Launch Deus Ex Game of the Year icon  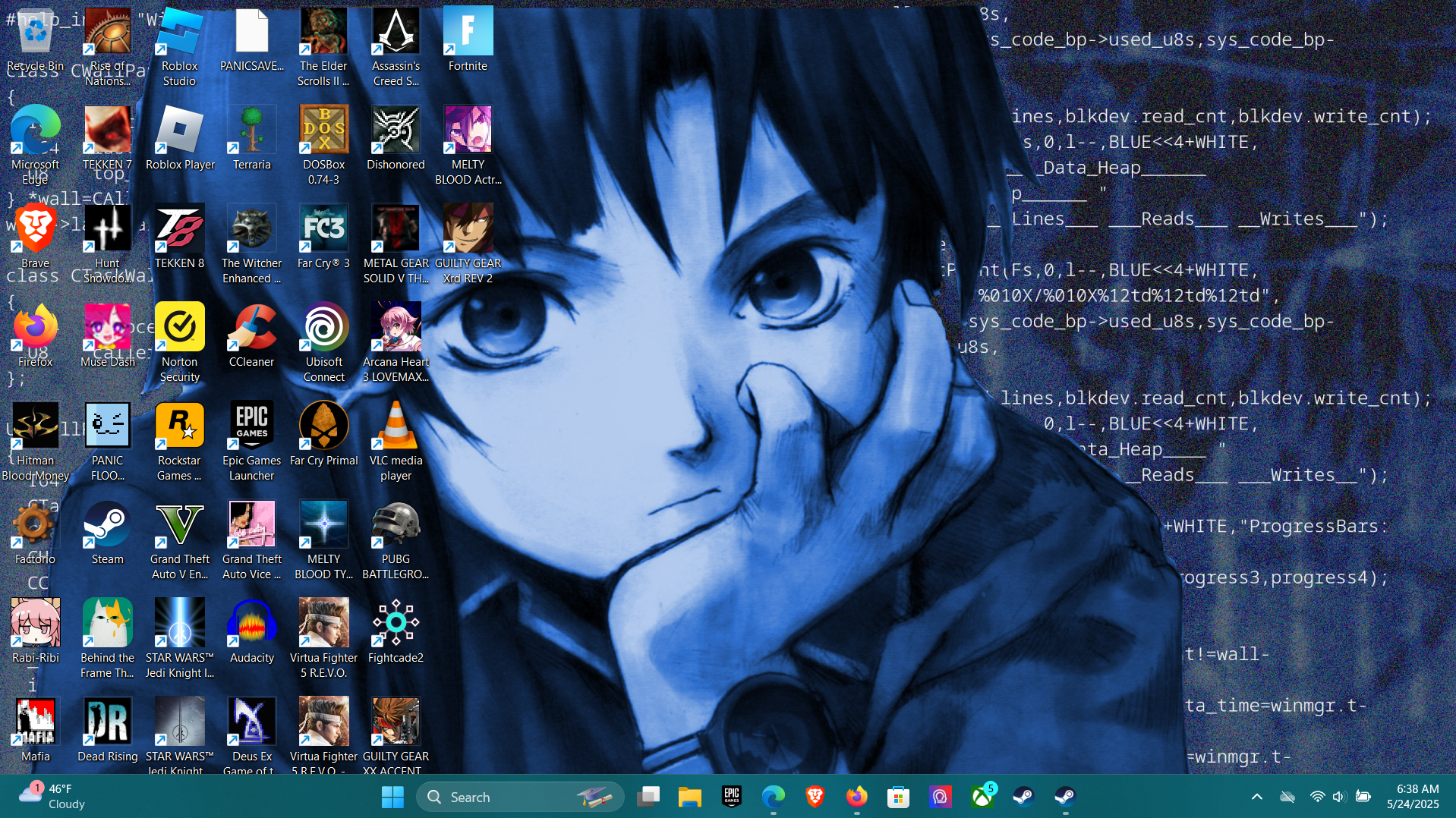(x=252, y=736)
